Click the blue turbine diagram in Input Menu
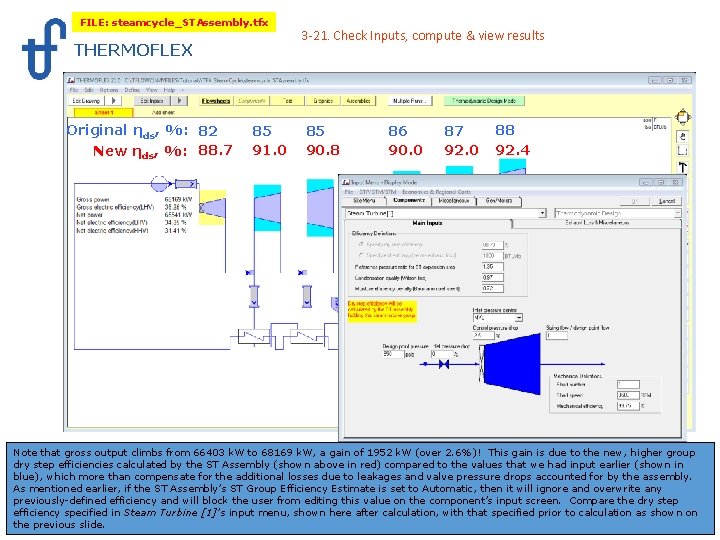This screenshot has width=720, height=540. tap(512, 364)
